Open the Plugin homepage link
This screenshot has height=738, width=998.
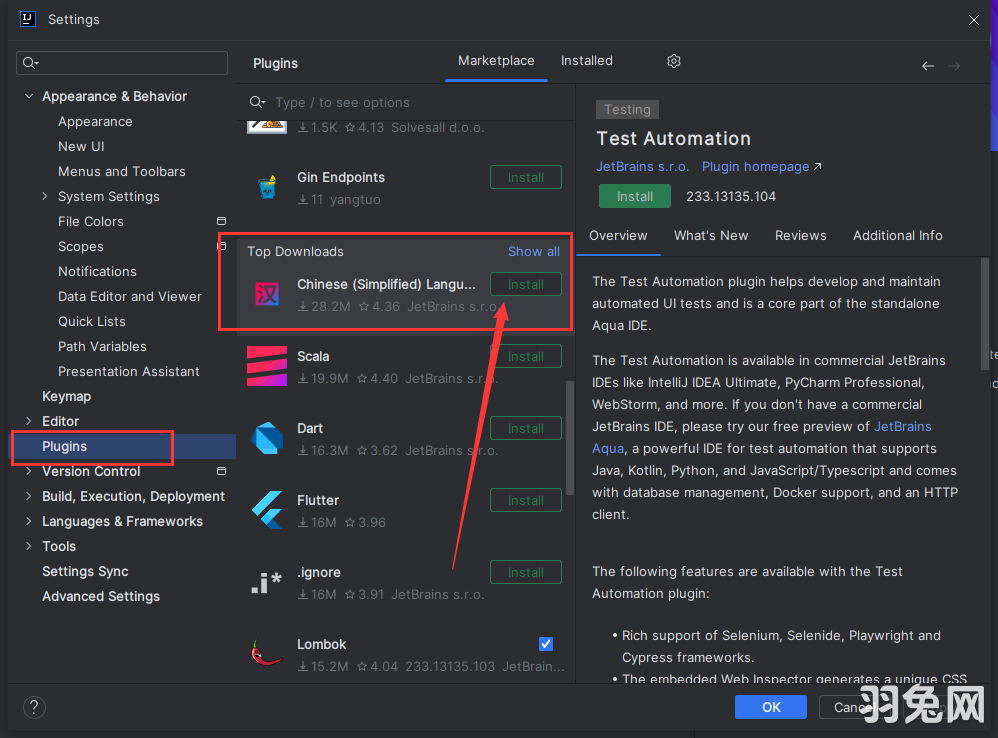pos(761,167)
